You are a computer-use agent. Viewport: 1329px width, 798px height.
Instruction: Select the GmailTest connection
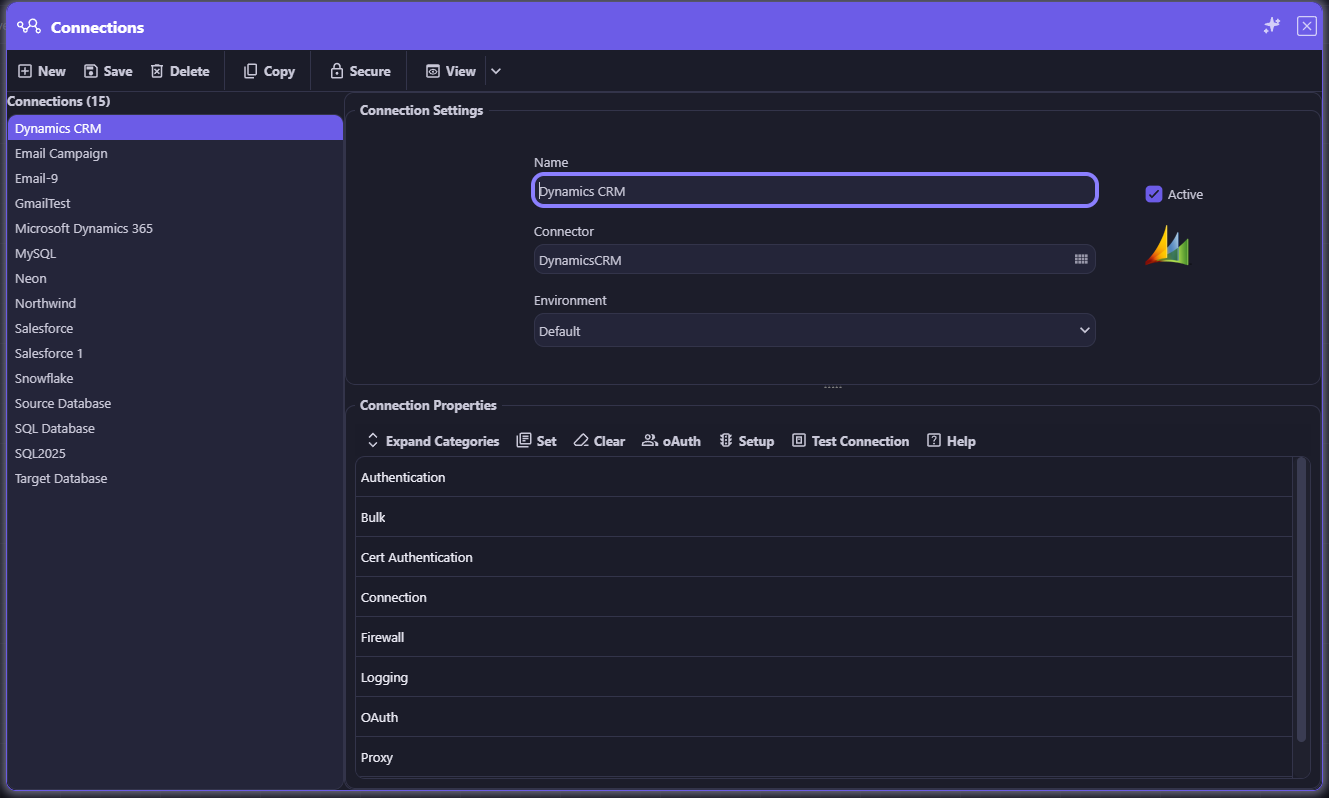point(175,203)
